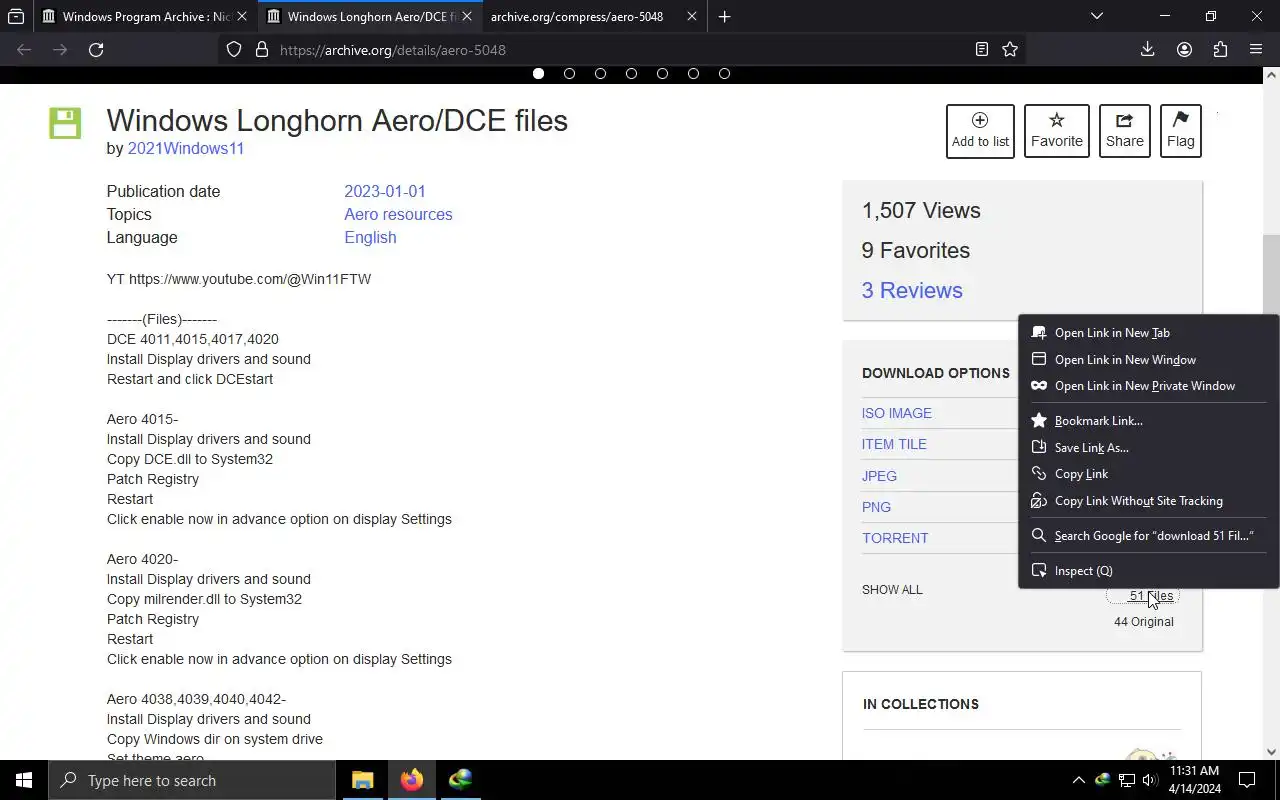Image resolution: width=1280 pixels, height=800 pixels.
Task: Click the taskbar search box
Action: [x=192, y=780]
